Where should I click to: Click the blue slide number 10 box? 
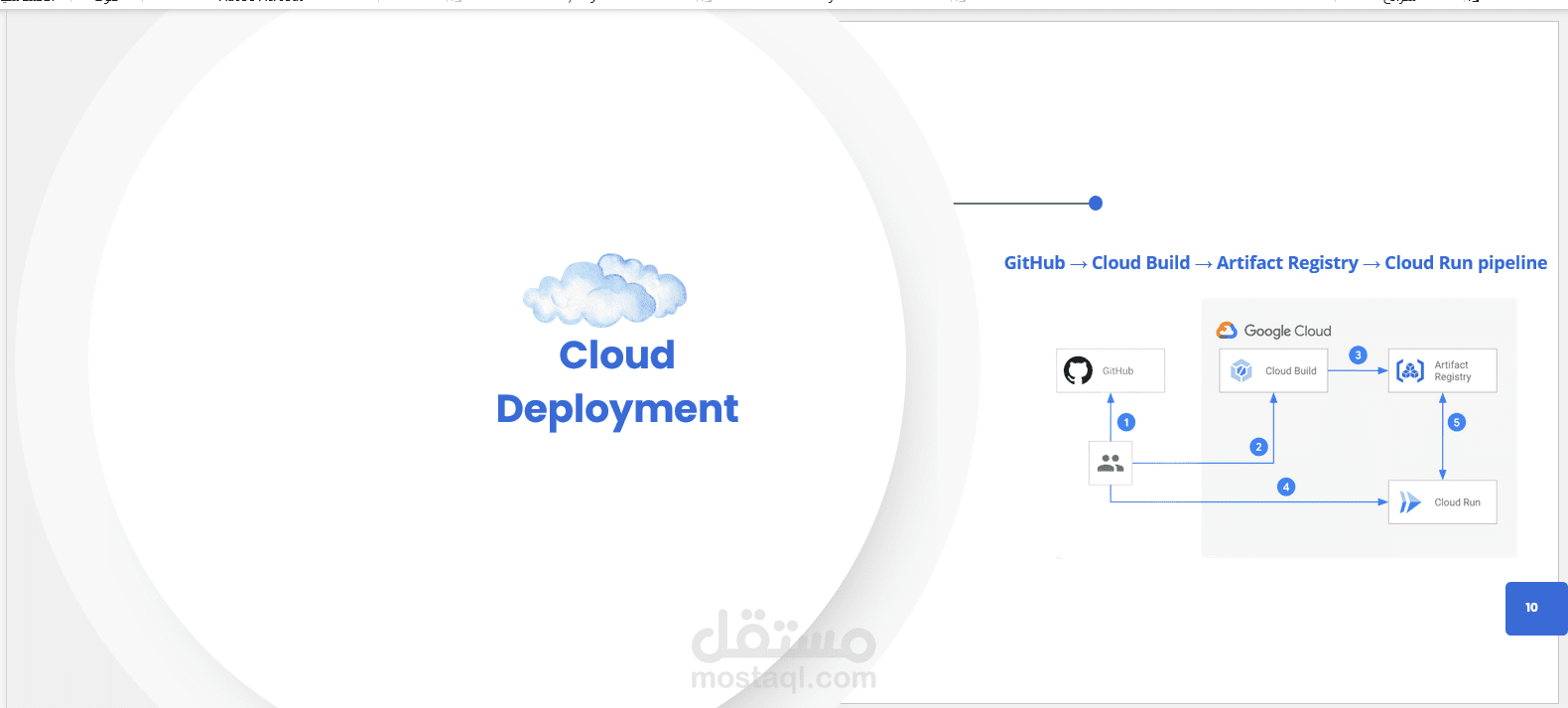1536,608
